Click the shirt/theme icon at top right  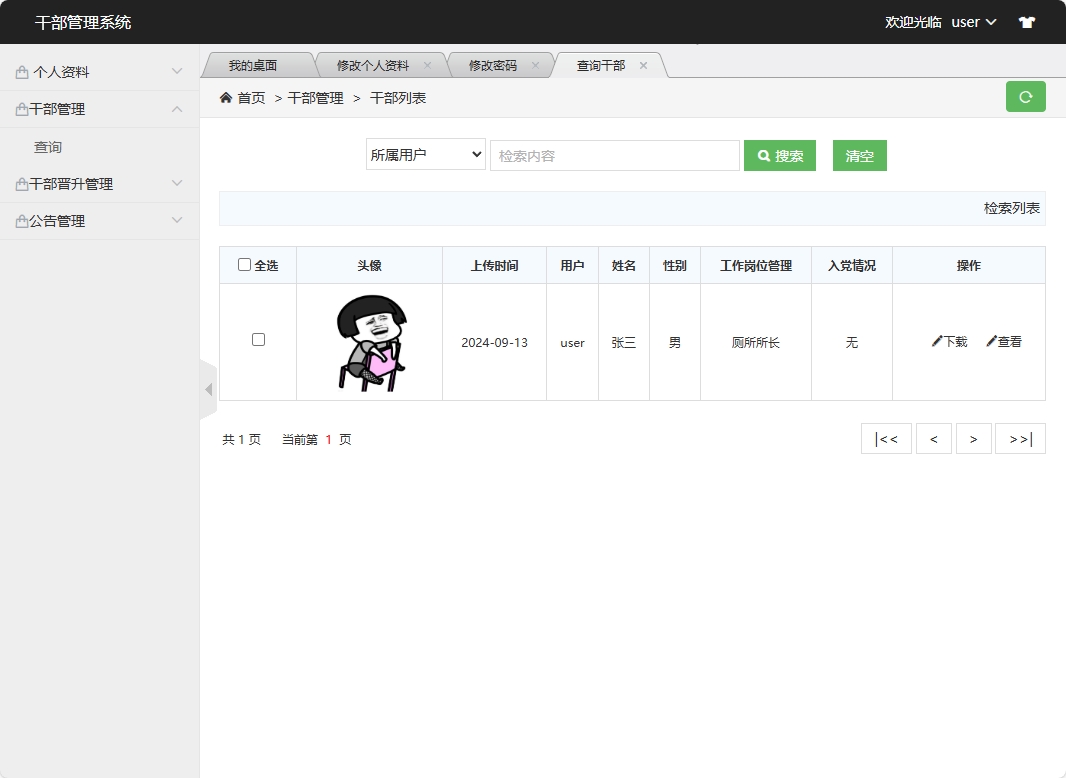click(x=1026, y=21)
